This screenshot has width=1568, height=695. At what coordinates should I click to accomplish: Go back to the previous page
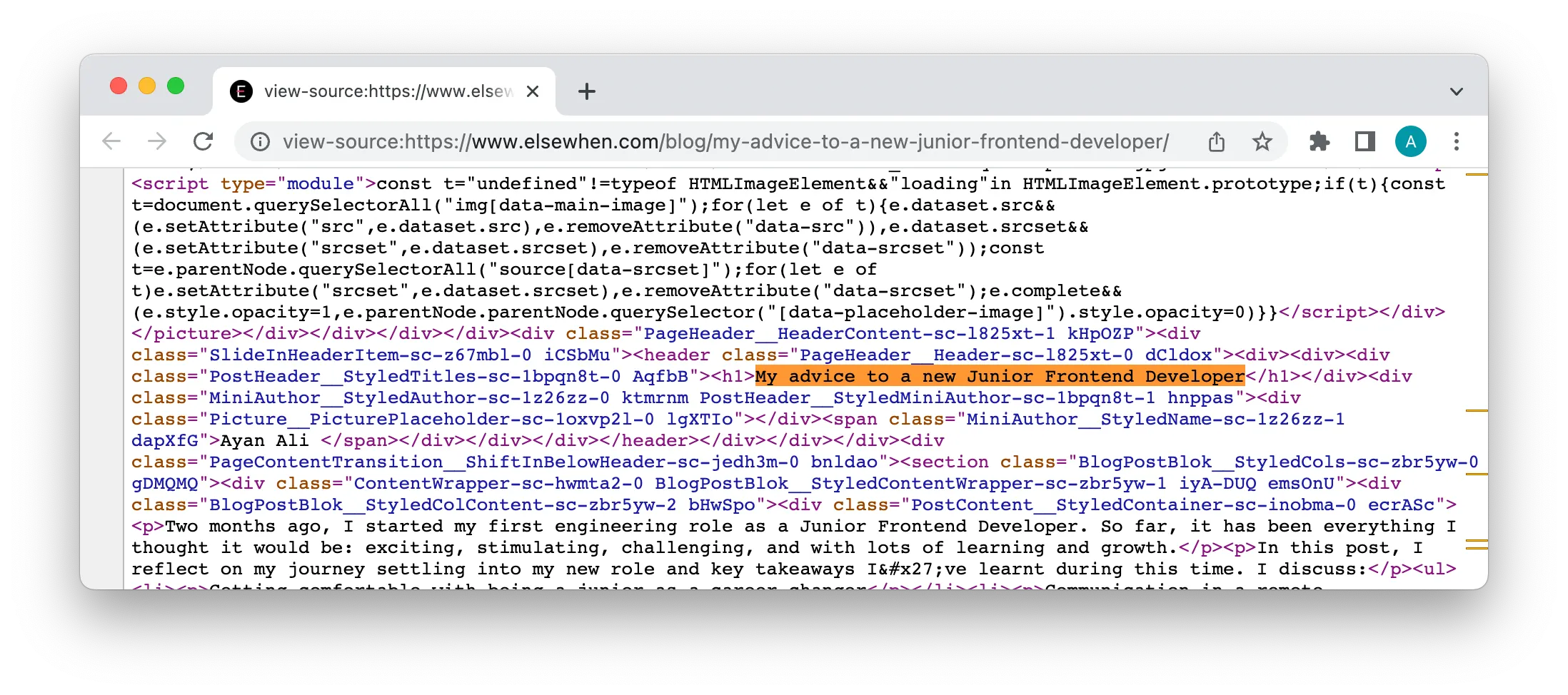click(111, 141)
